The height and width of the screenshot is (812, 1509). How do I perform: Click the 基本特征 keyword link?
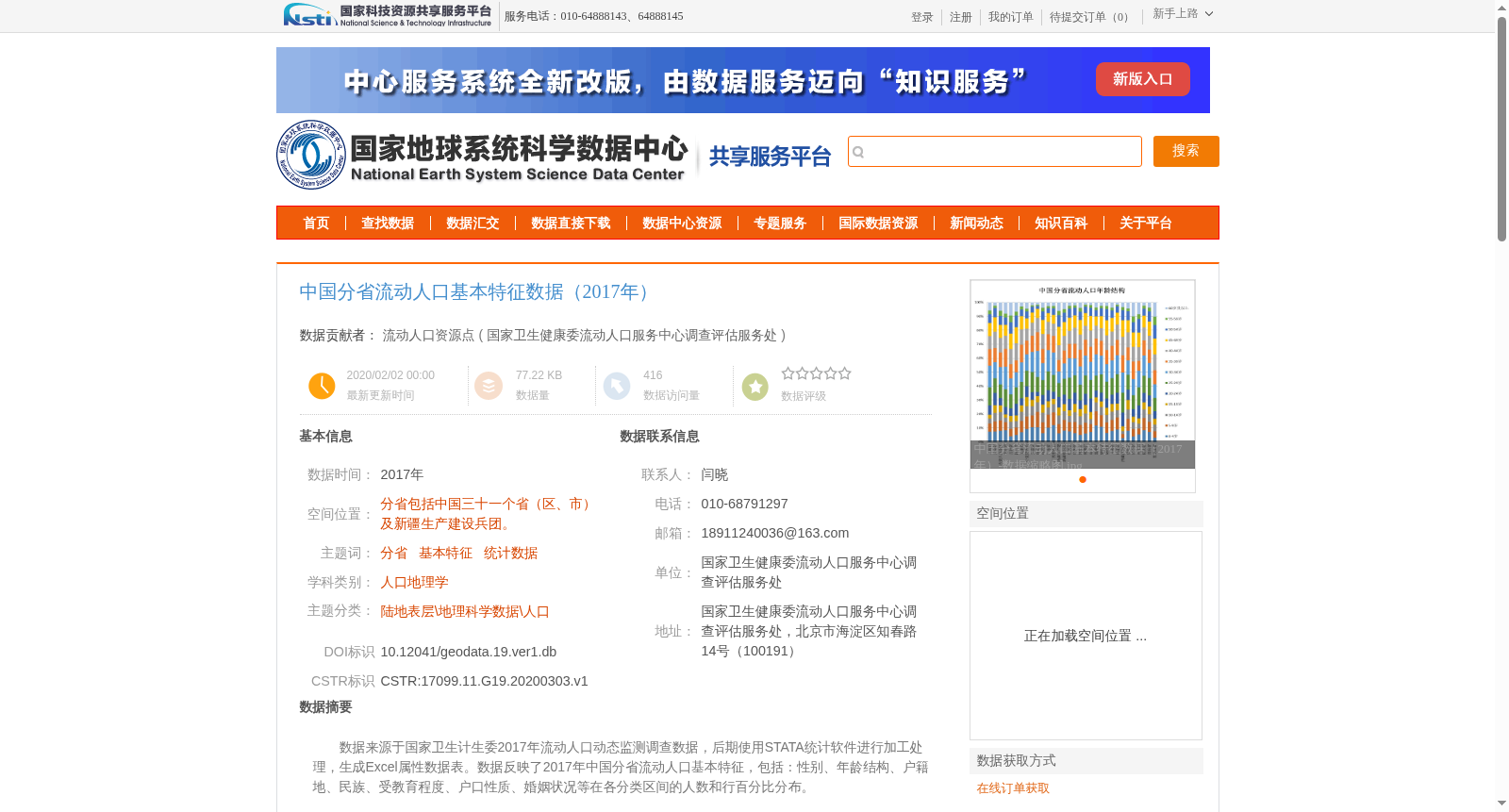(x=446, y=554)
